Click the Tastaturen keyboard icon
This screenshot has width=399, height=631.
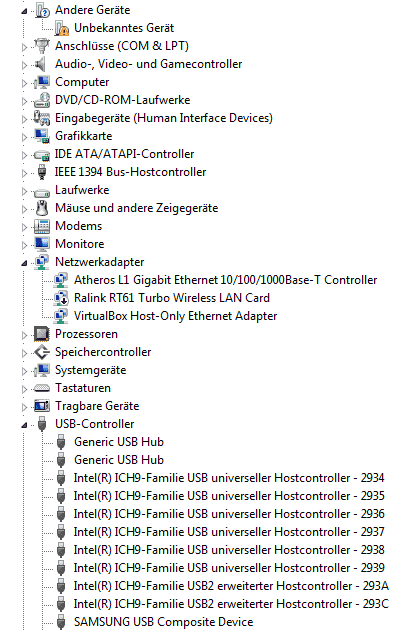point(42,388)
